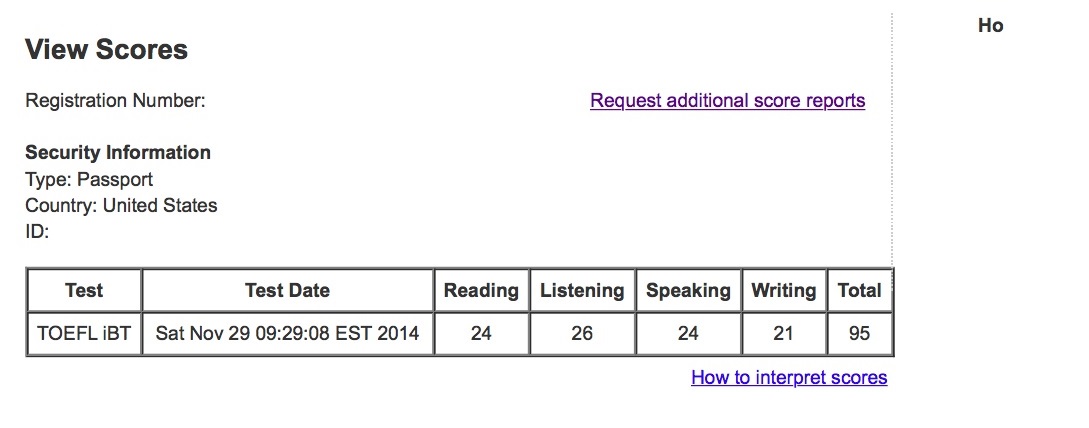Select the Sat Nov 29 test date cell
Viewport: 1089px width, 428px height.
click(288, 334)
